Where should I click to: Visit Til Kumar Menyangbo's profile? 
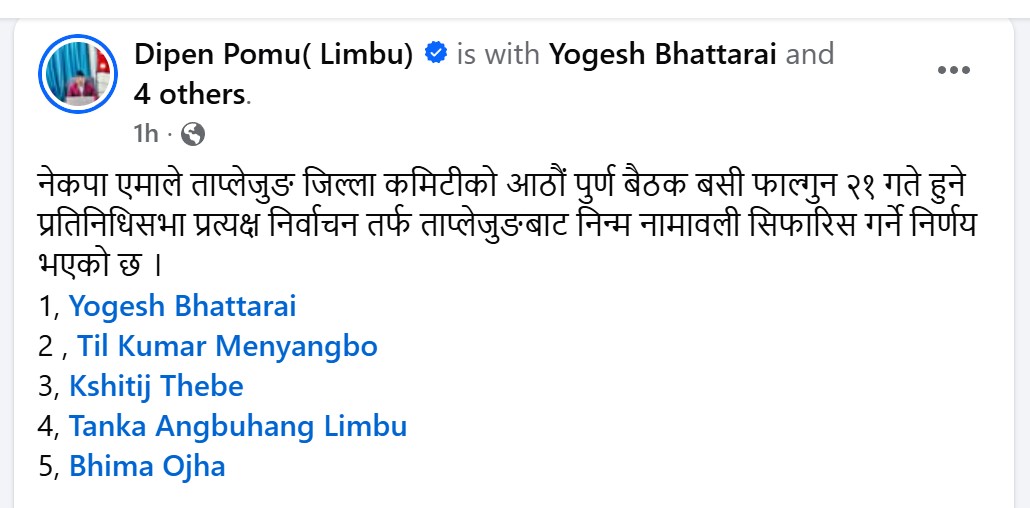pyautogui.click(x=227, y=346)
